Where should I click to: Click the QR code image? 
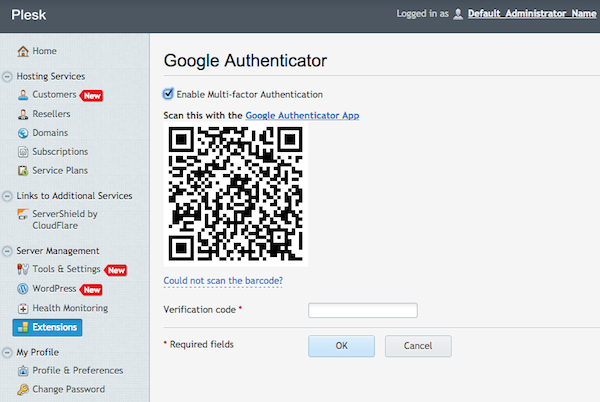tap(236, 194)
